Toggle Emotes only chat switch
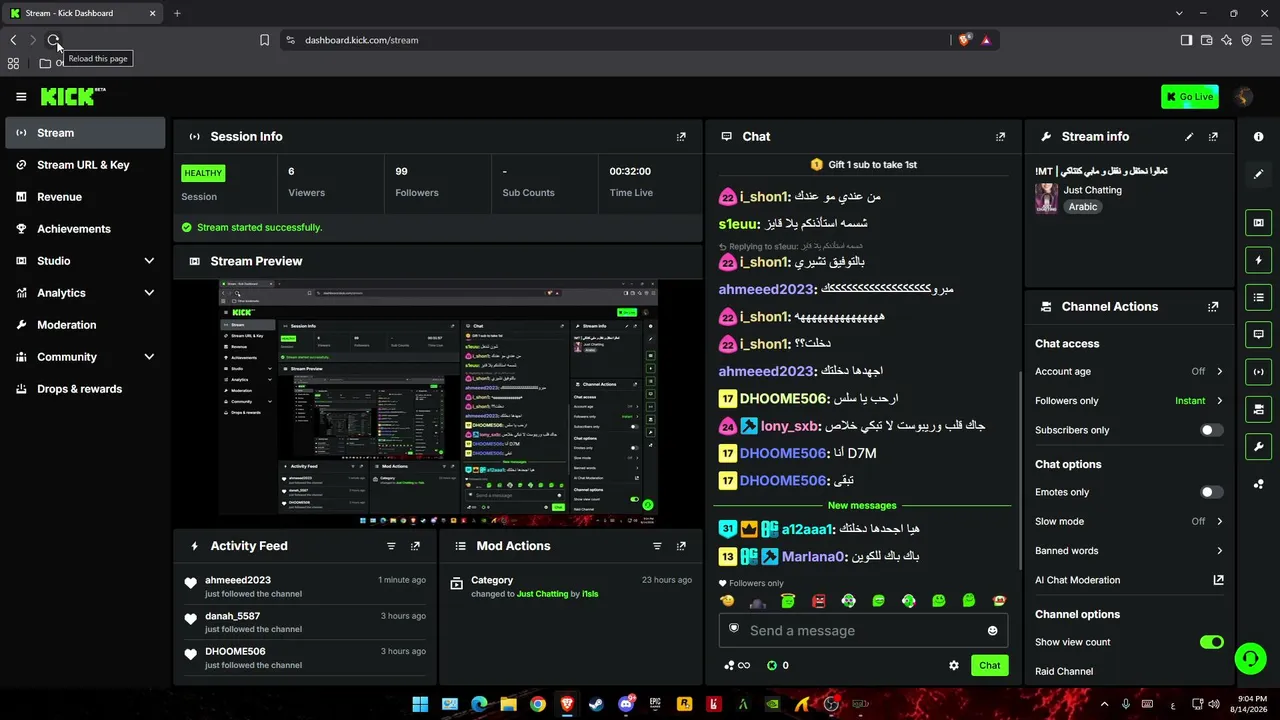 (1211, 492)
